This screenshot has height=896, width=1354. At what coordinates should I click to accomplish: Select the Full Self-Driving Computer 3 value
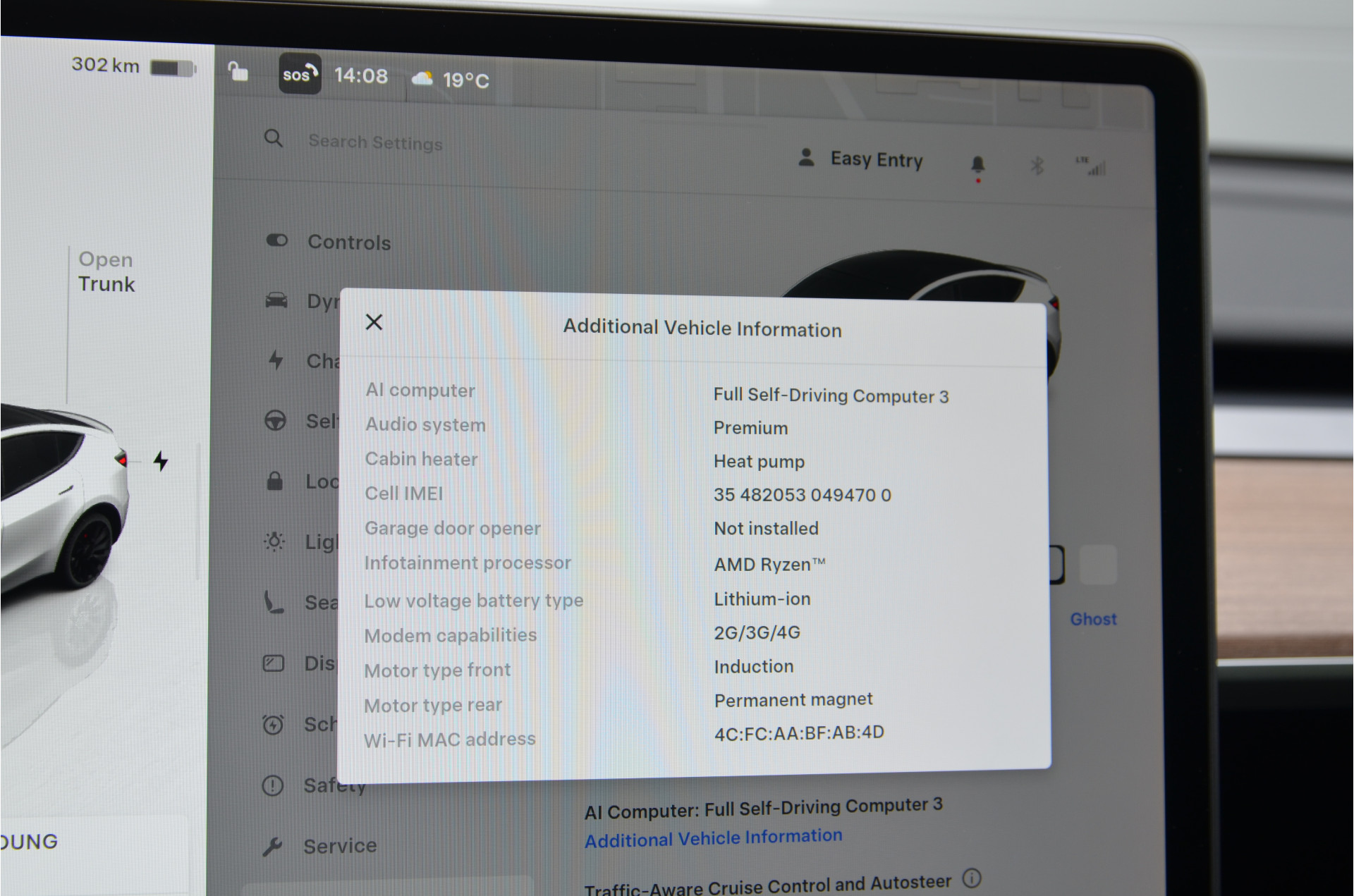click(831, 395)
